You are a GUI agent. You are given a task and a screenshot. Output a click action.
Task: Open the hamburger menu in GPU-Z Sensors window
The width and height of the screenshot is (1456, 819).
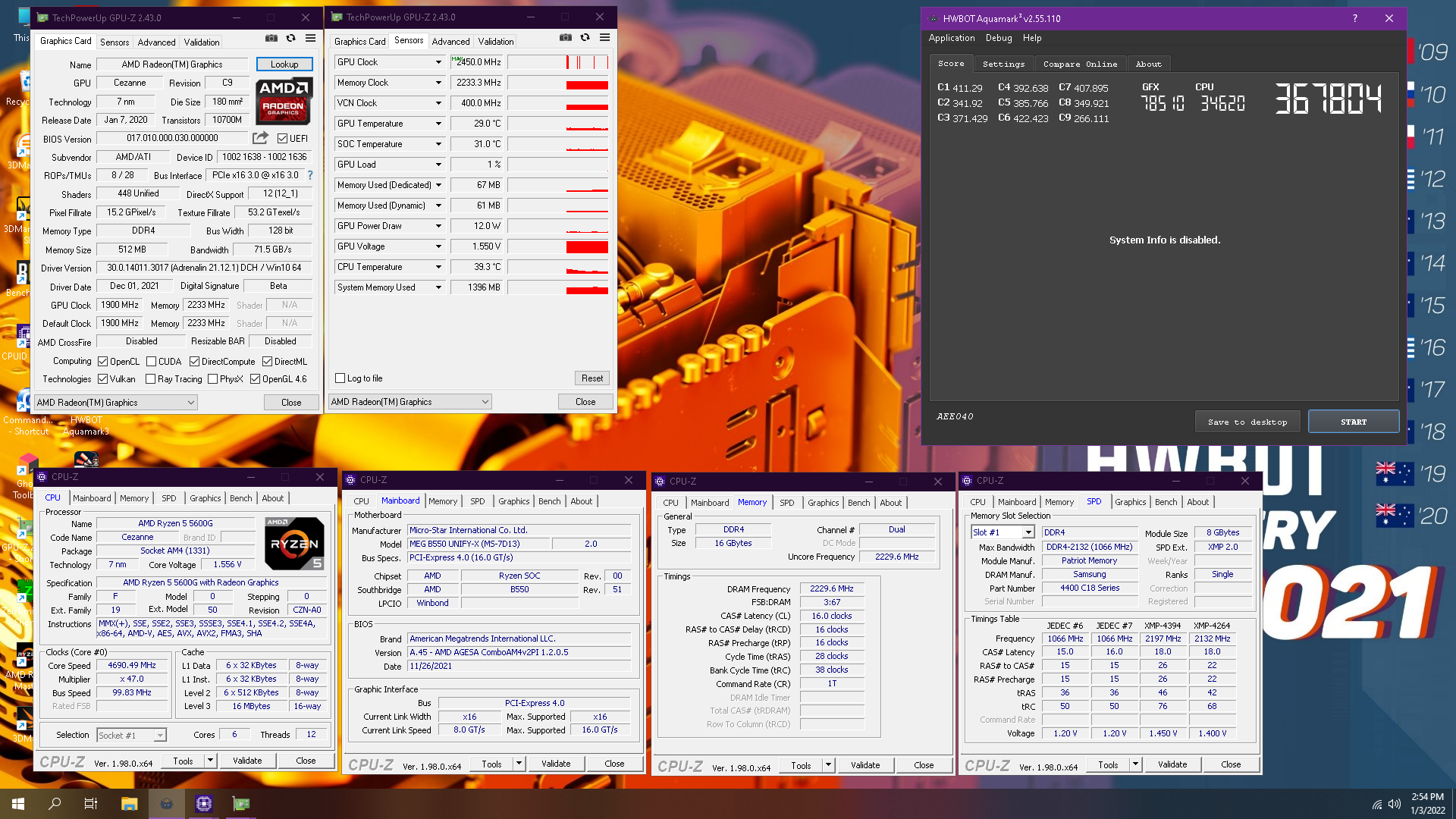[604, 37]
